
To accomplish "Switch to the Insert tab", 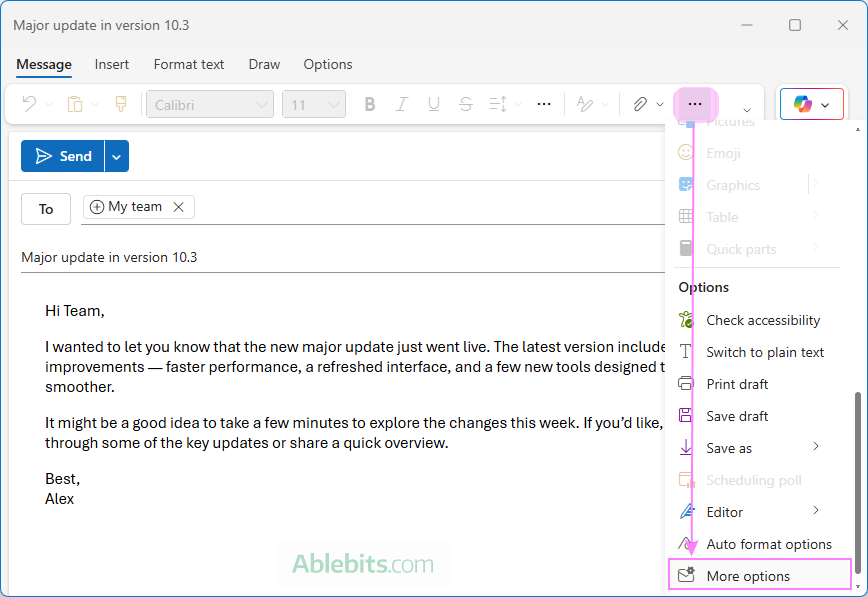I will coord(111,64).
